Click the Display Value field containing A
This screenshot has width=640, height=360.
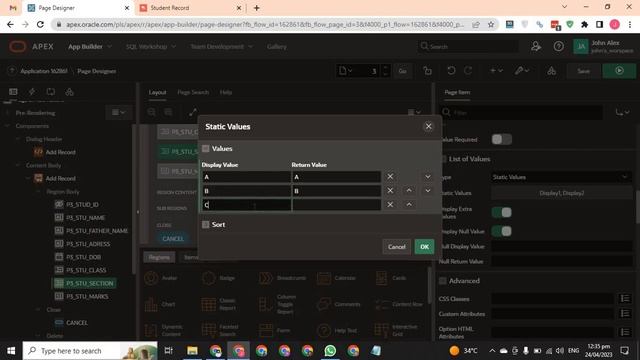click(246, 177)
